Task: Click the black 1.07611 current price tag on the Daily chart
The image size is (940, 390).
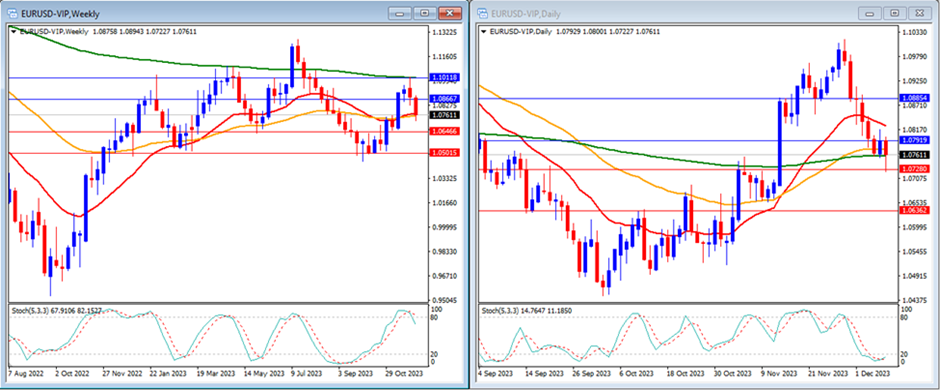Action: [914, 155]
